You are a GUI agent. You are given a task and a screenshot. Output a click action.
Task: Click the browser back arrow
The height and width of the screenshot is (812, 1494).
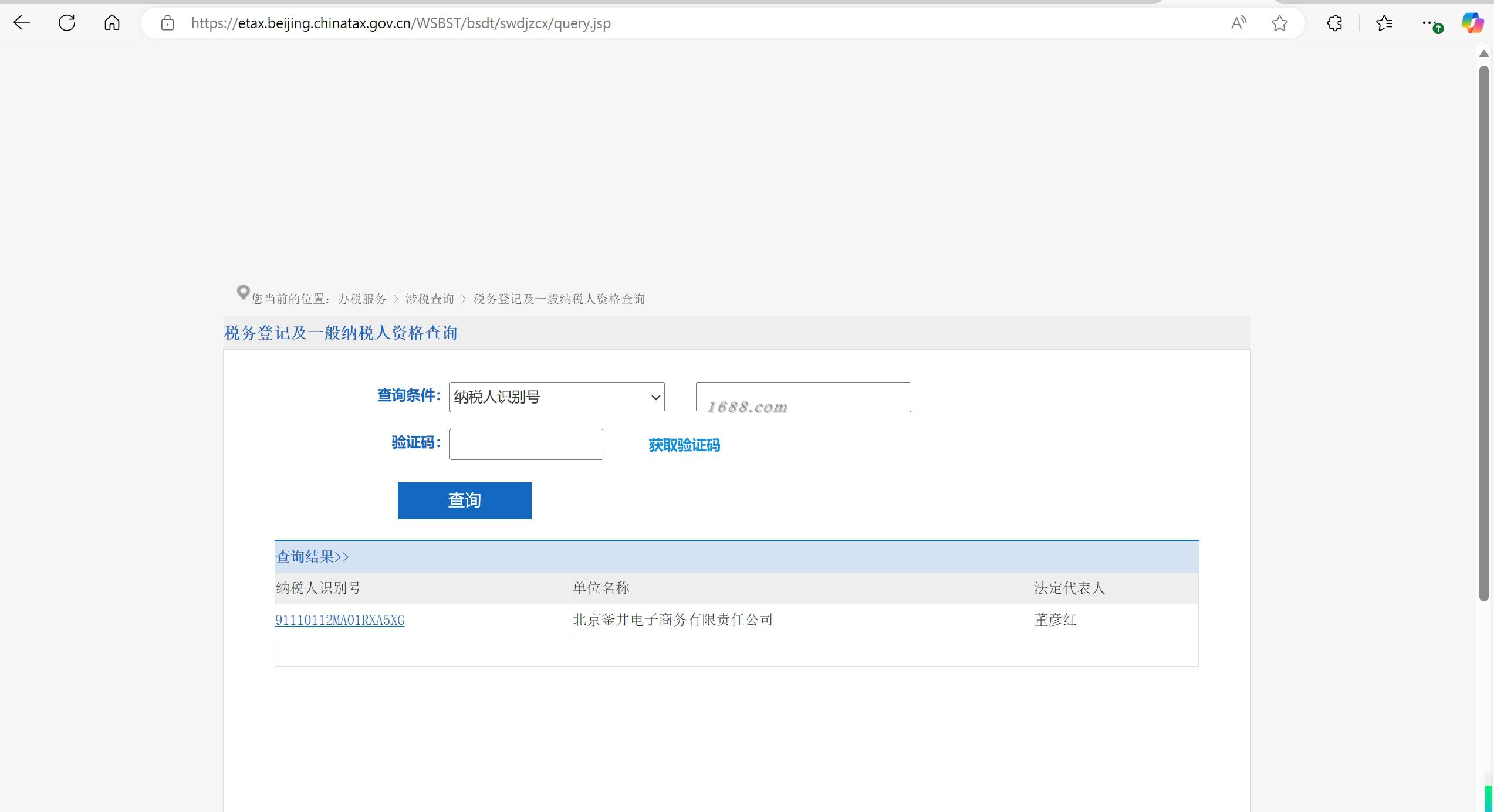(22, 23)
